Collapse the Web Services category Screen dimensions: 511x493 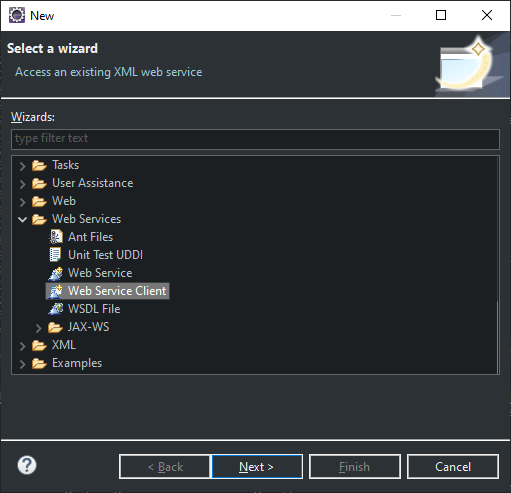(22, 219)
